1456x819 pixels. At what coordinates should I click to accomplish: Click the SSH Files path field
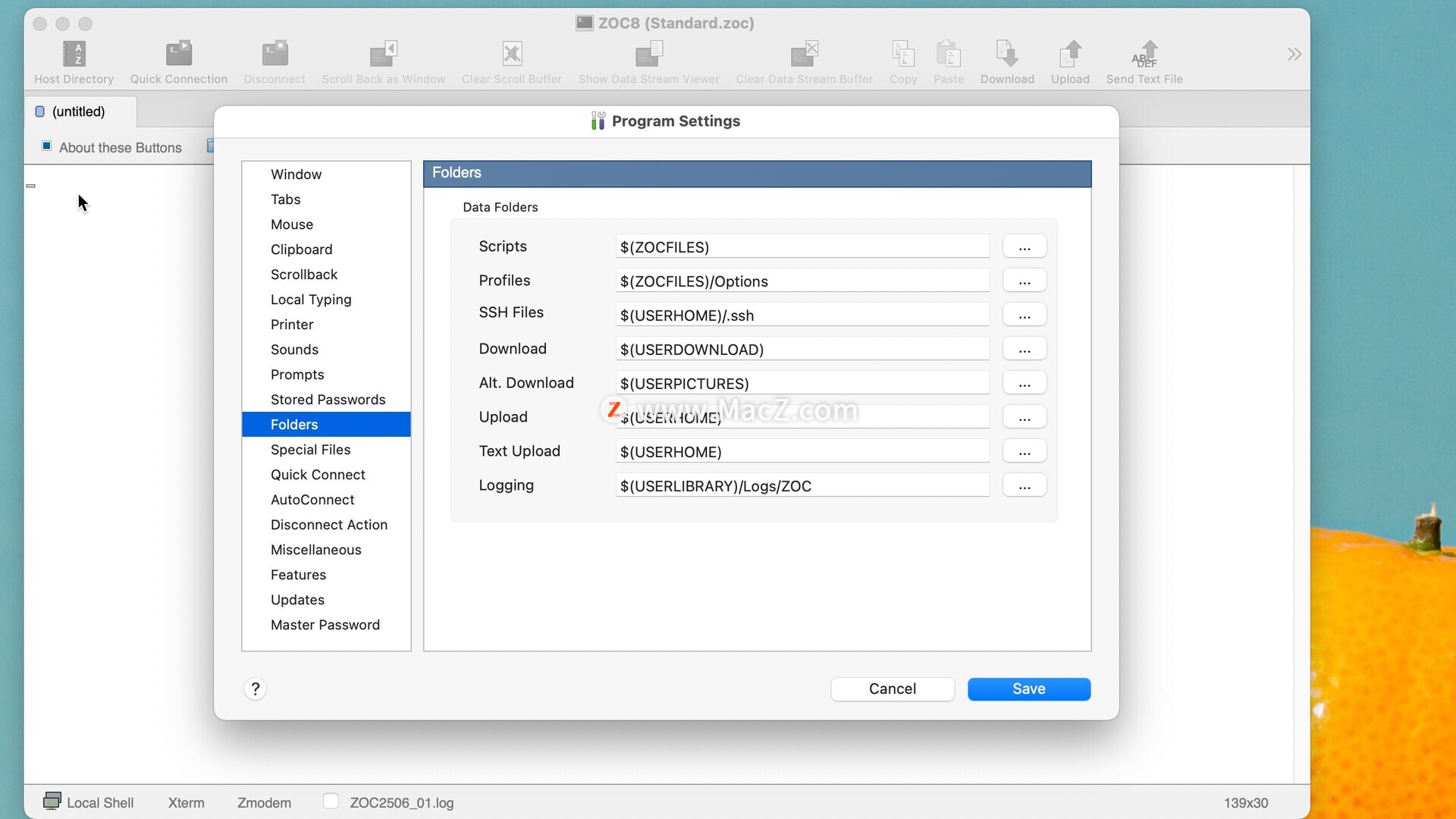[x=802, y=315]
